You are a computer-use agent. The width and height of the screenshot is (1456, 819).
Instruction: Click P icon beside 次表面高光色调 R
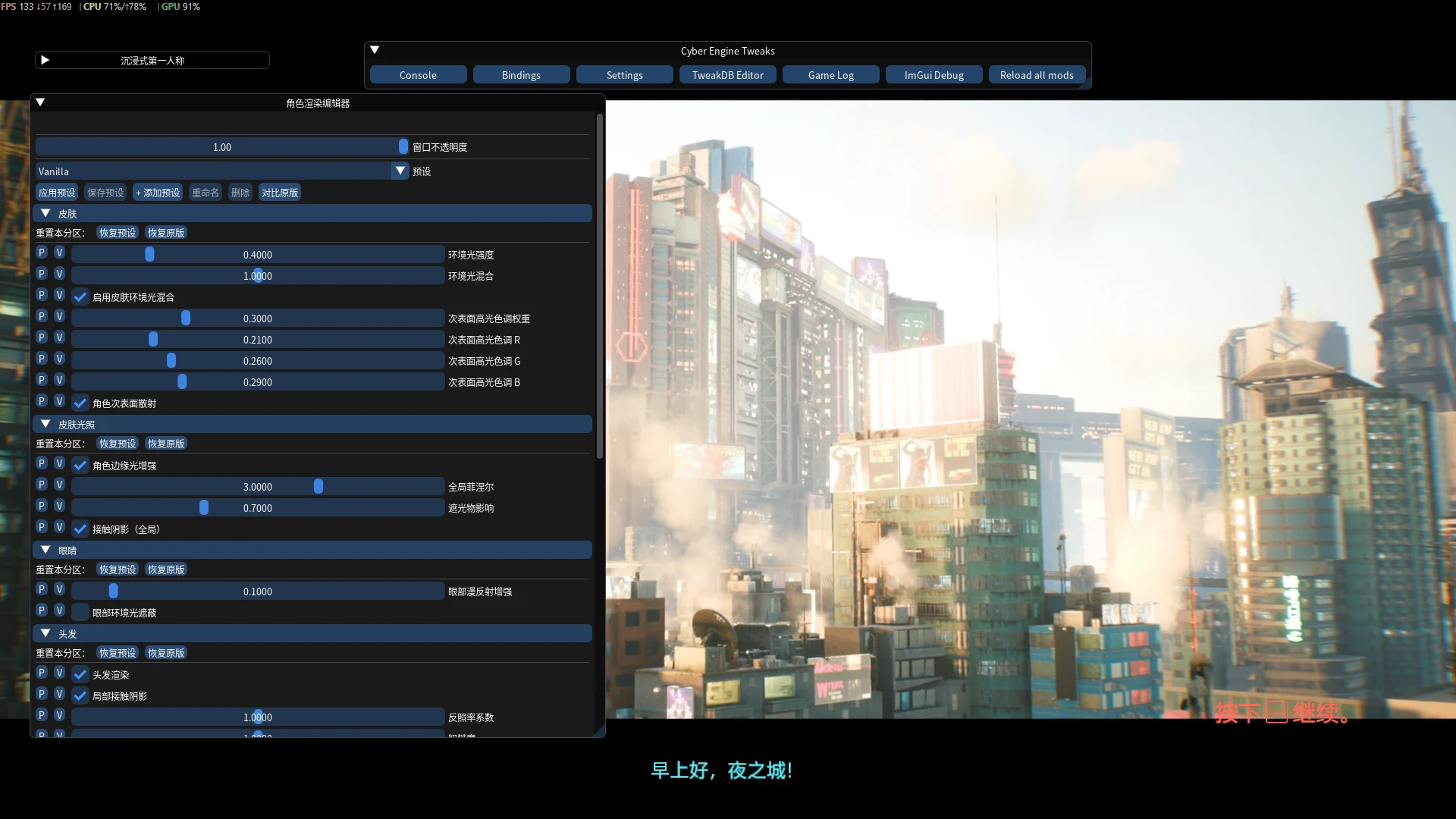[x=42, y=337]
